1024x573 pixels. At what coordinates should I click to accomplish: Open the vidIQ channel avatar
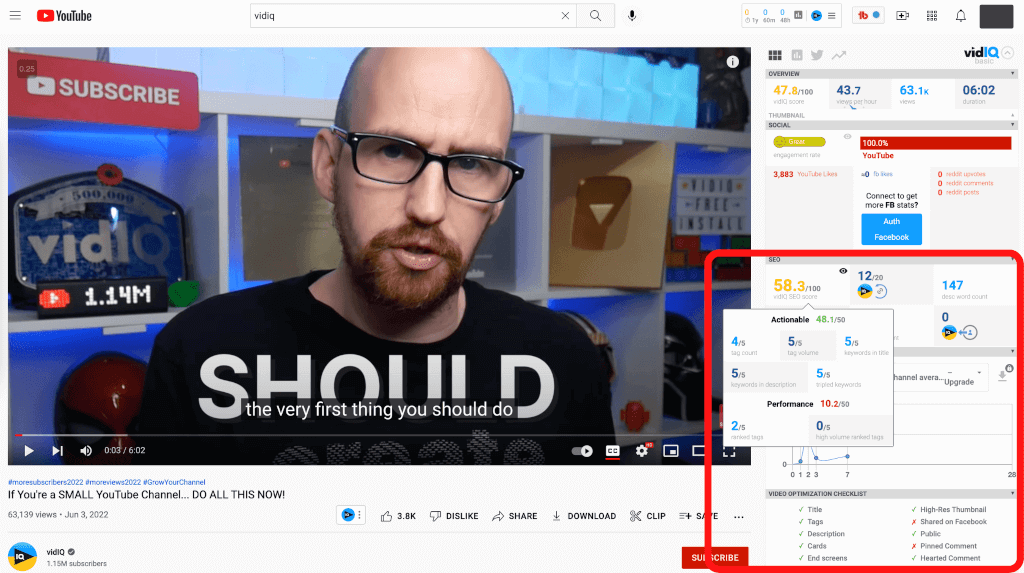coord(22,557)
